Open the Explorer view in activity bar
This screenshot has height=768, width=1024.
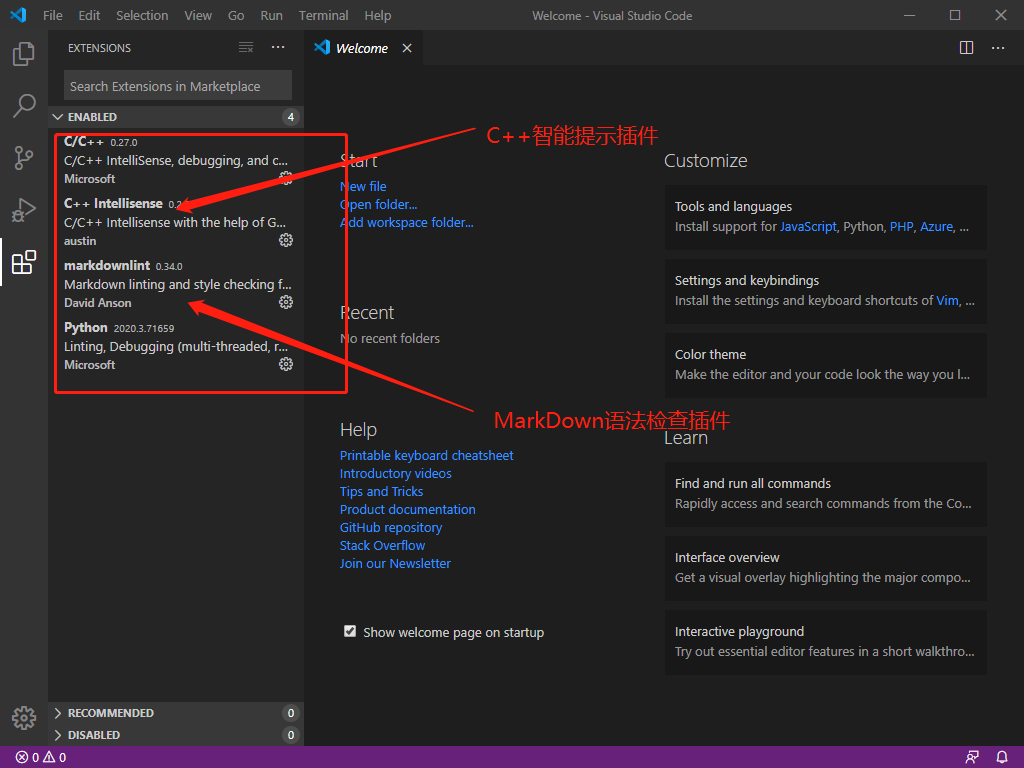(x=24, y=54)
